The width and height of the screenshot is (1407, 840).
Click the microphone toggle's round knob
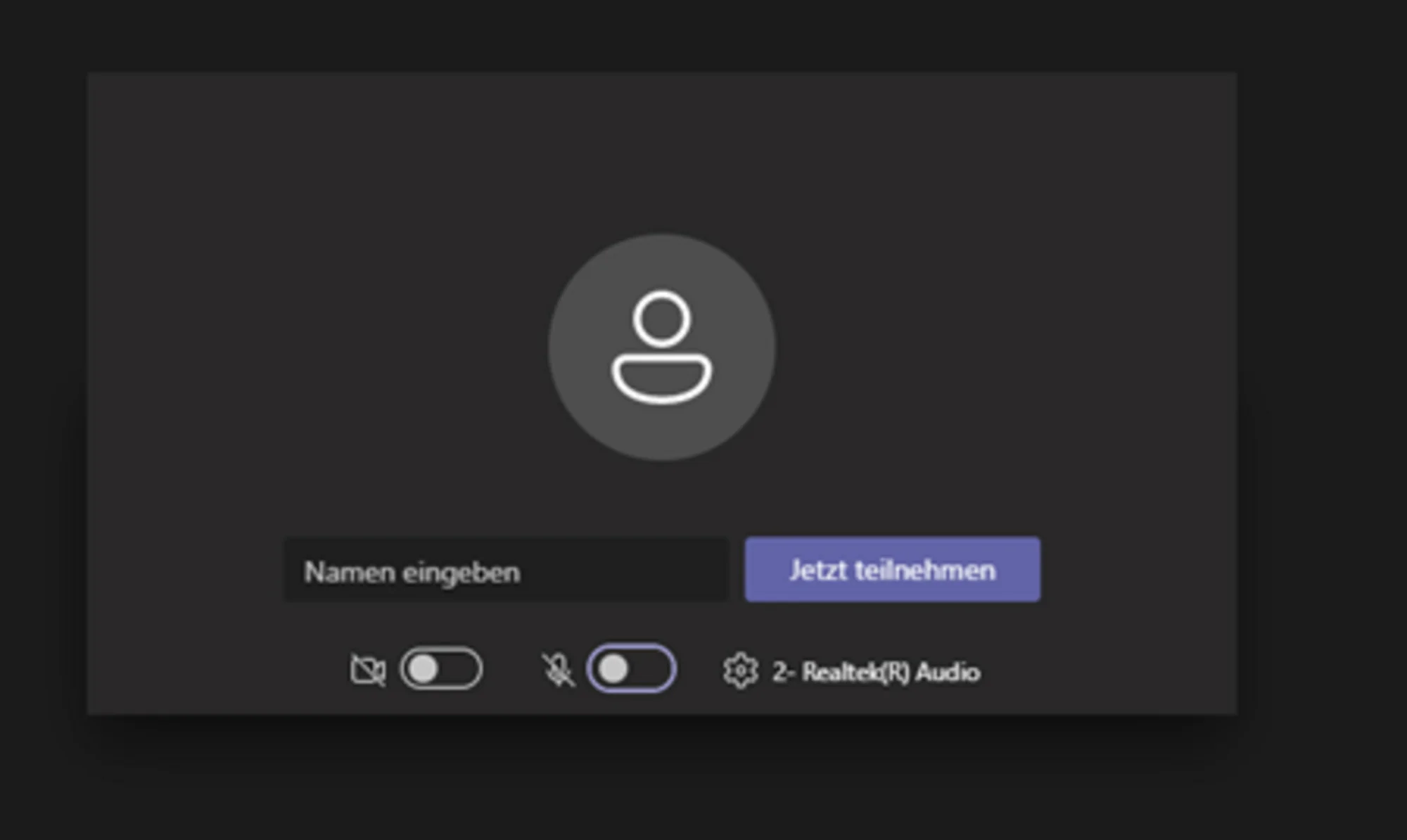[613, 668]
